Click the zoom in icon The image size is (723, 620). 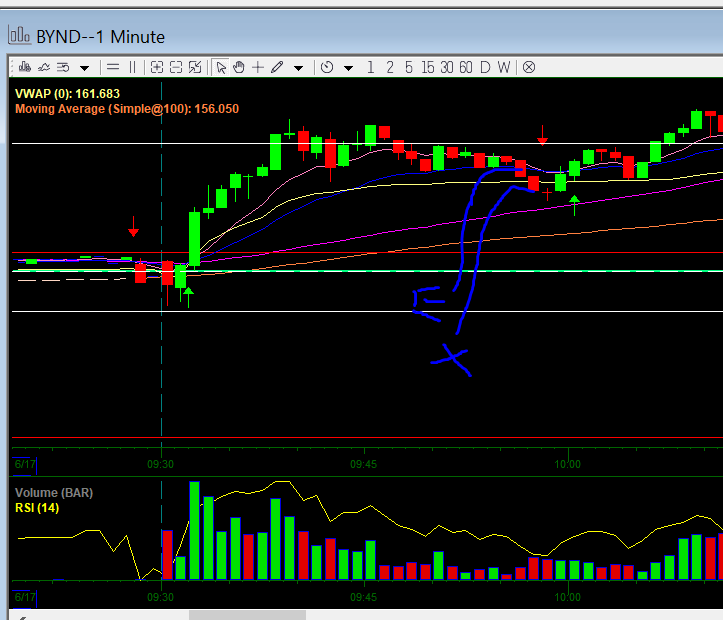tap(157, 67)
